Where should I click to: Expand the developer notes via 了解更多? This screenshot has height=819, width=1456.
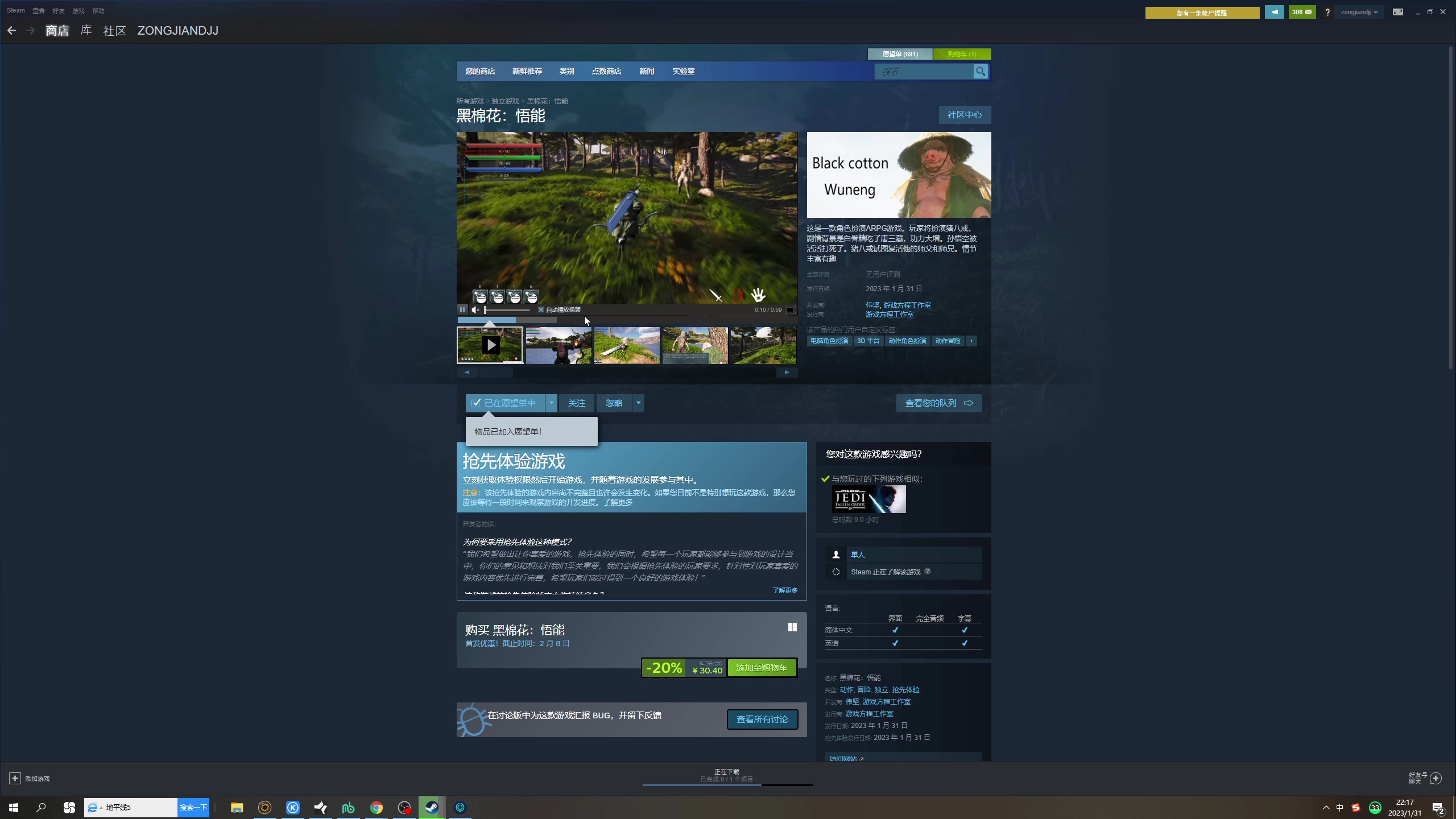(x=785, y=590)
